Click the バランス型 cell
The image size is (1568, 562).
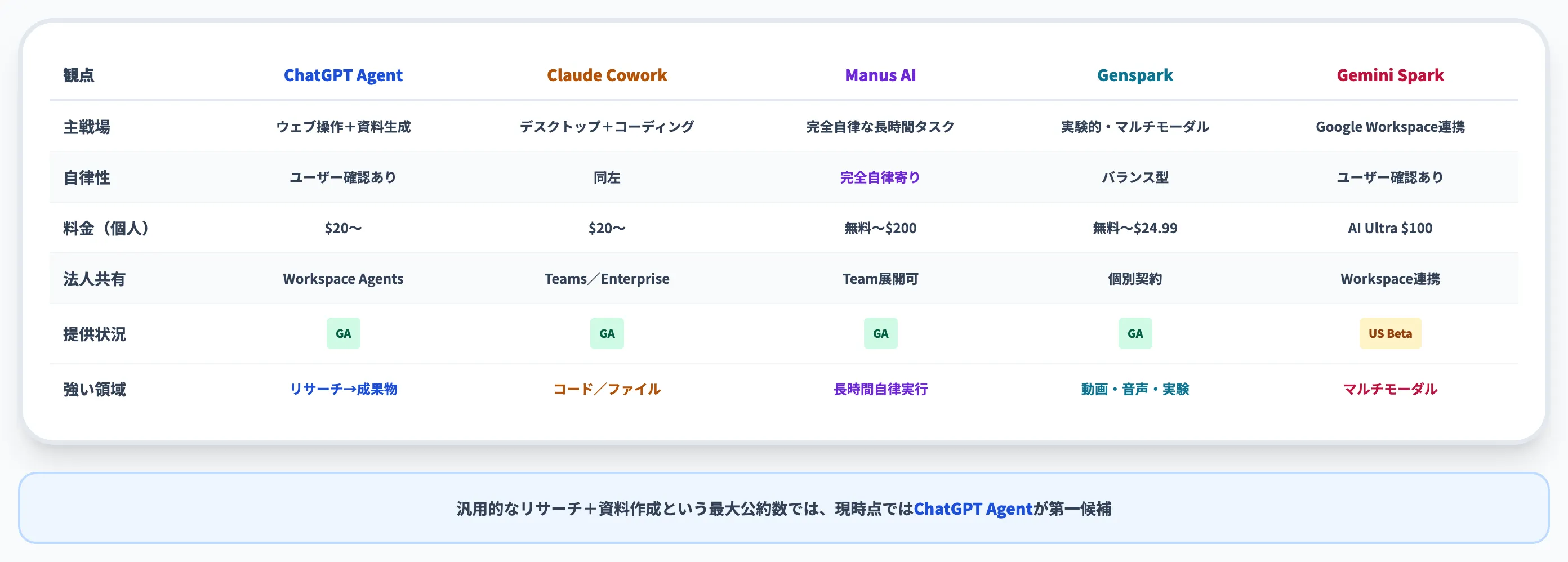click(x=1135, y=177)
